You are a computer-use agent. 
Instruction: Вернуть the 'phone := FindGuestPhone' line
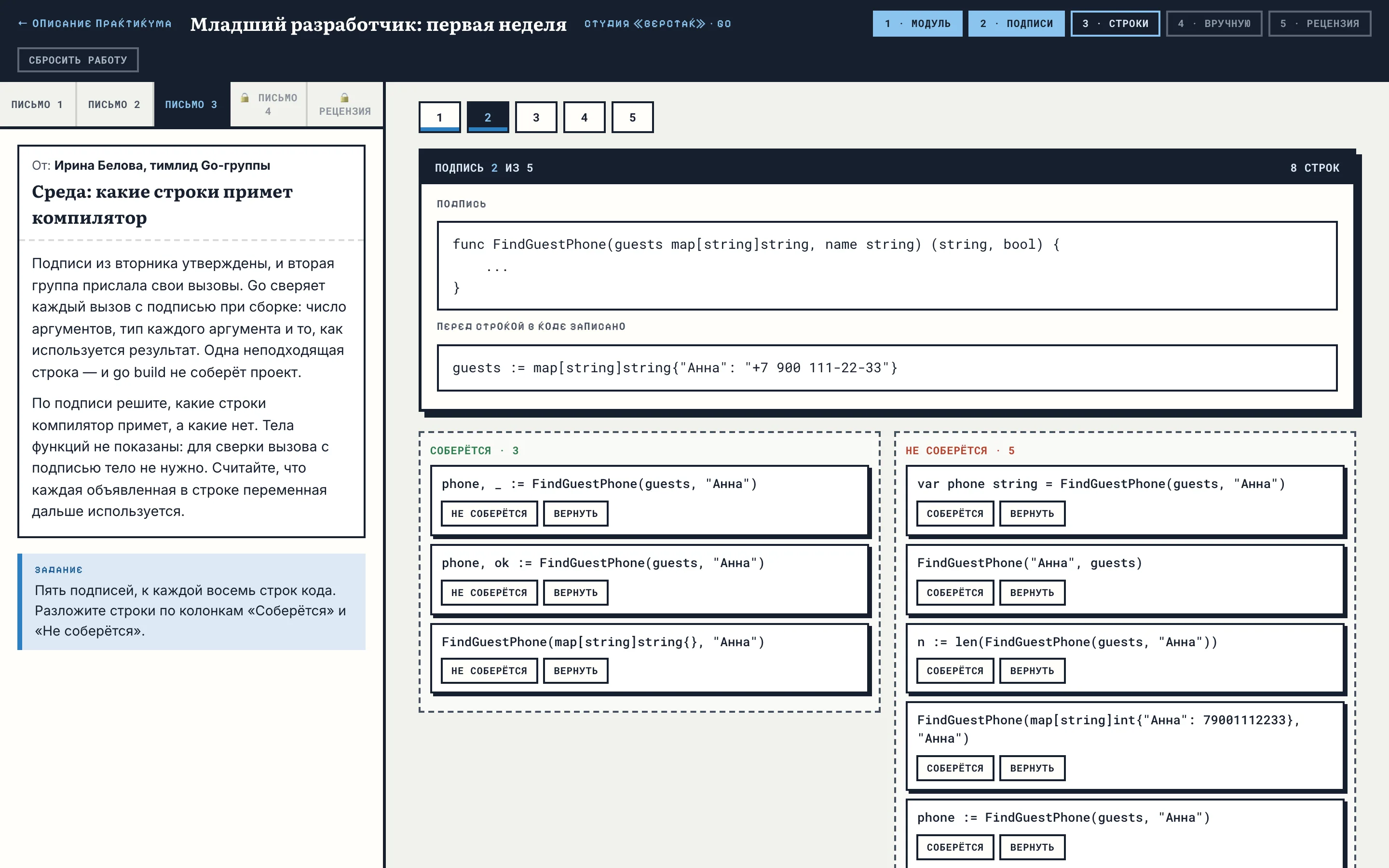[1032, 847]
